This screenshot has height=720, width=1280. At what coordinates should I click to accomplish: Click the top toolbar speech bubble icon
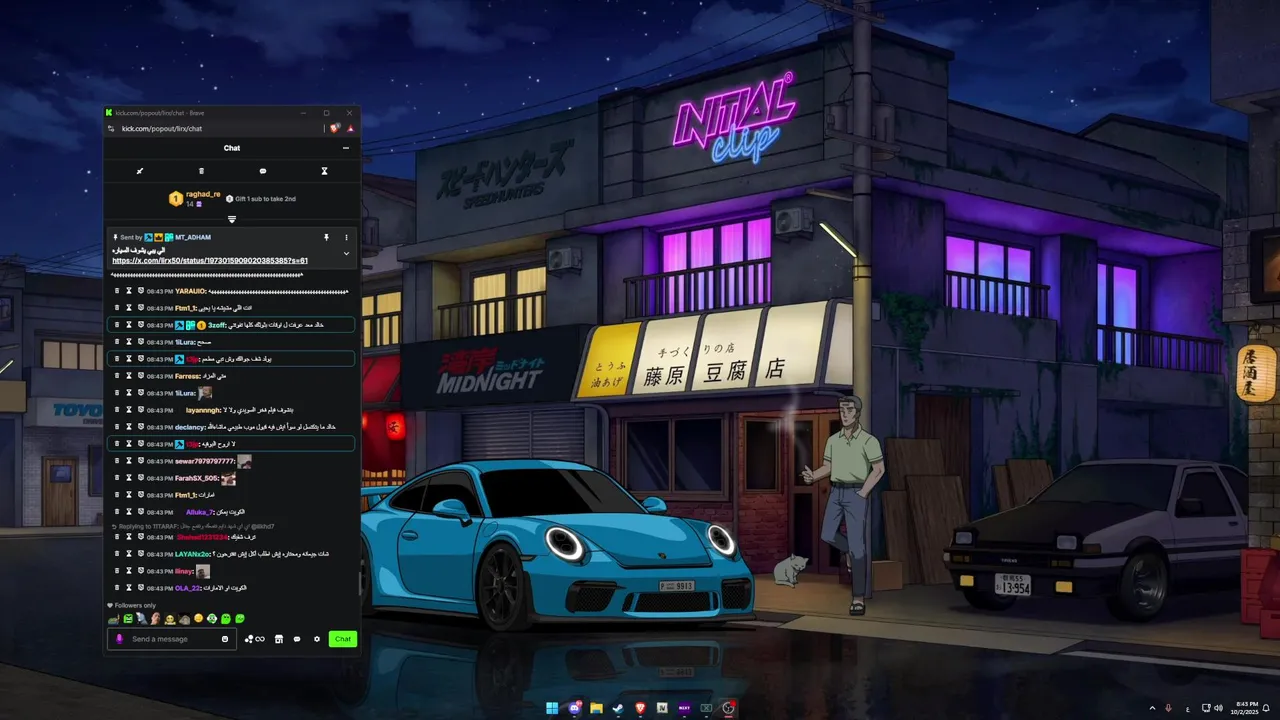263,171
